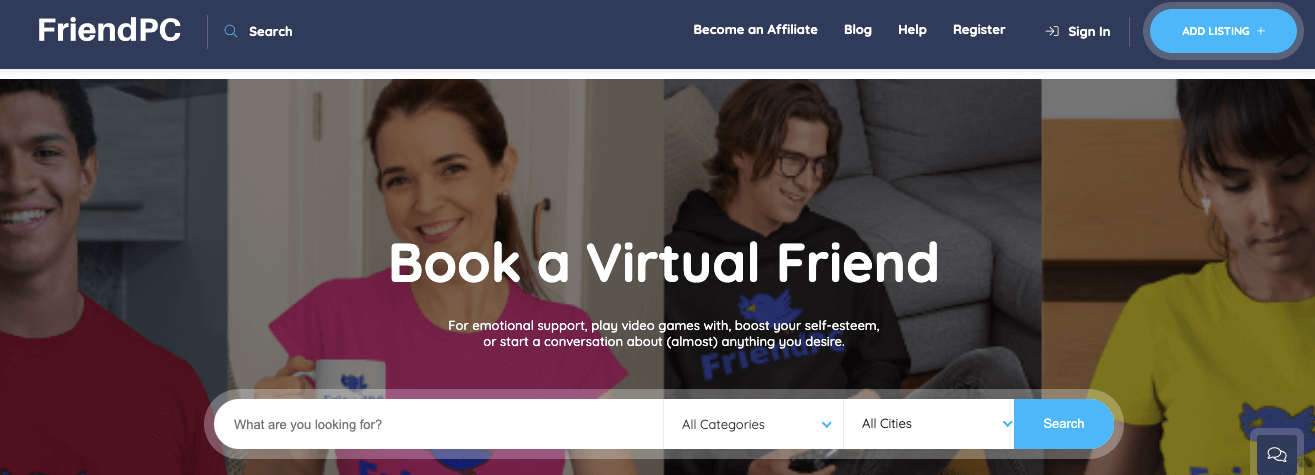Open the All Categories selector
1315x475 pixels.
[x=754, y=424]
